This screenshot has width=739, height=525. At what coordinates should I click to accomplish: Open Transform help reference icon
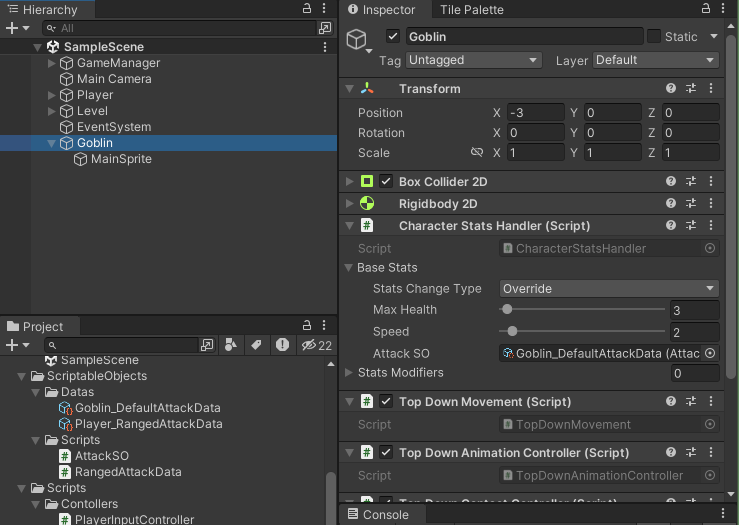click(x=671, y=88)
